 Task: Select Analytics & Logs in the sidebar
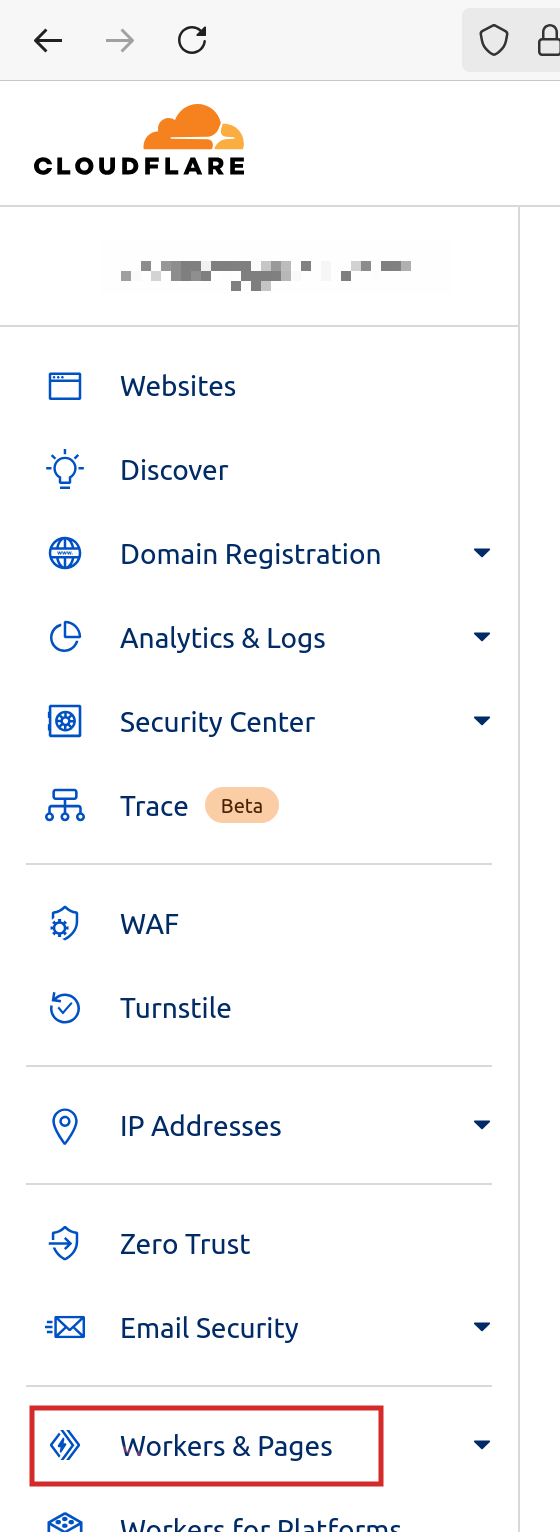222,638
